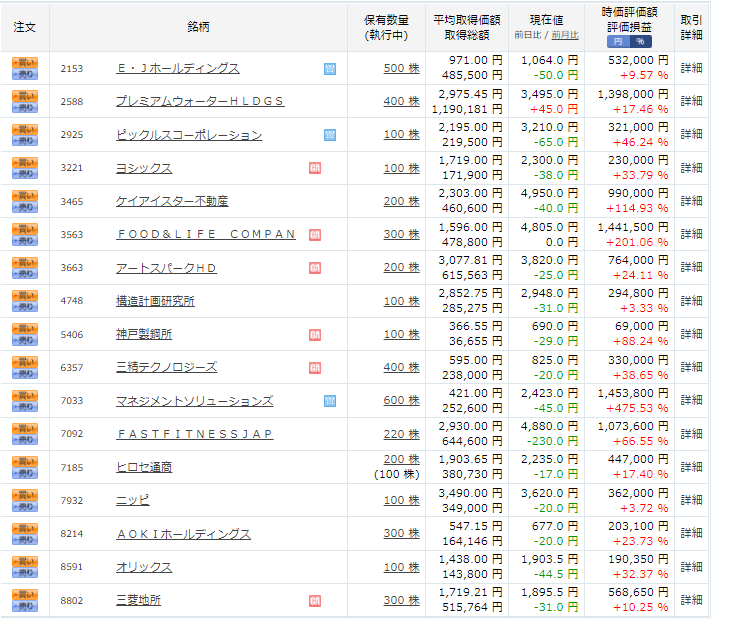
Task: Click 売り sell button for 2153 E・Jホールディングス
Action: pyautogui.click(x=25, y=74)
